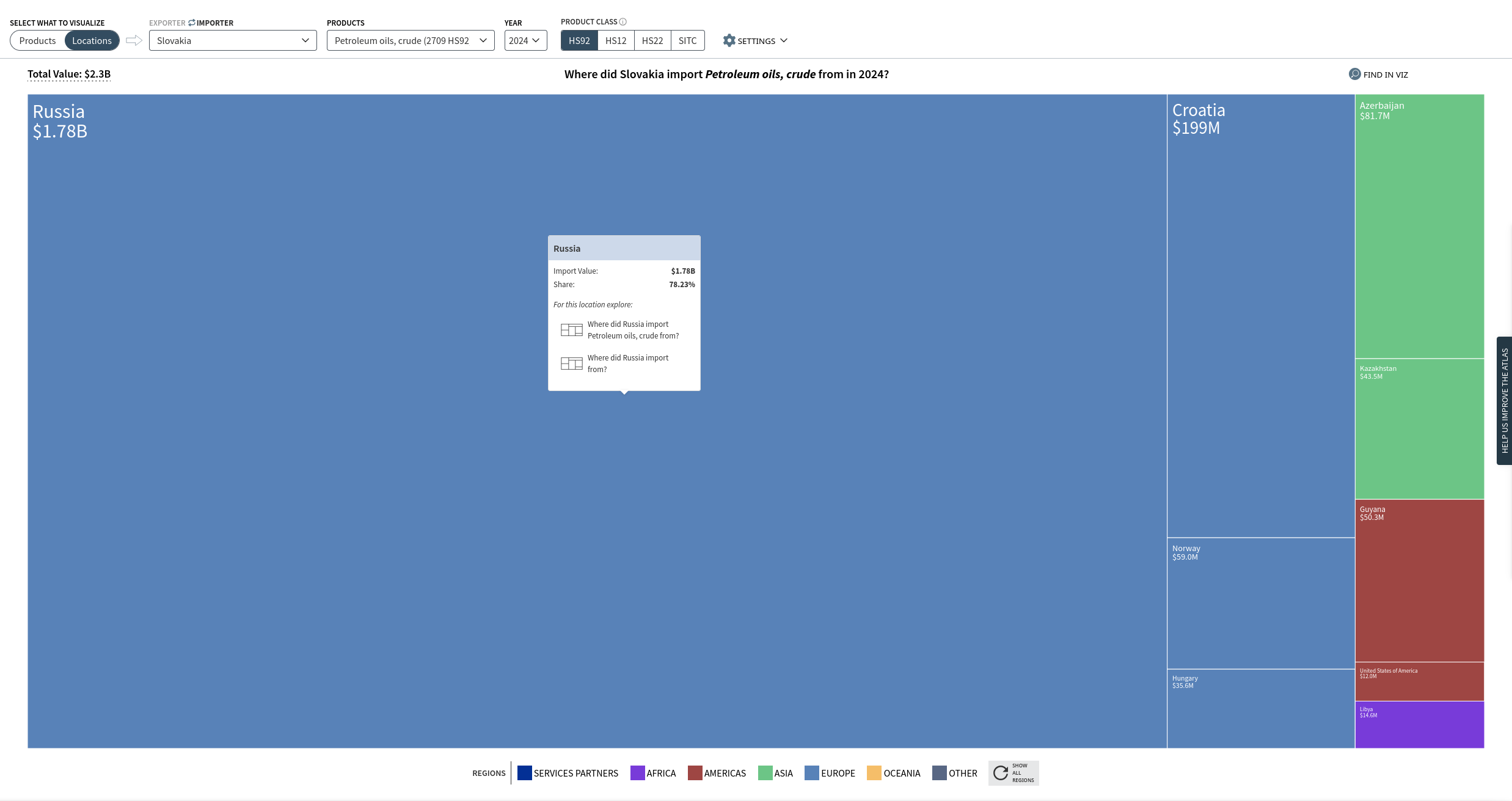Click the Show All Regions reset icon
Viewport: 1512px width, 801px height.
(1001, 773)
